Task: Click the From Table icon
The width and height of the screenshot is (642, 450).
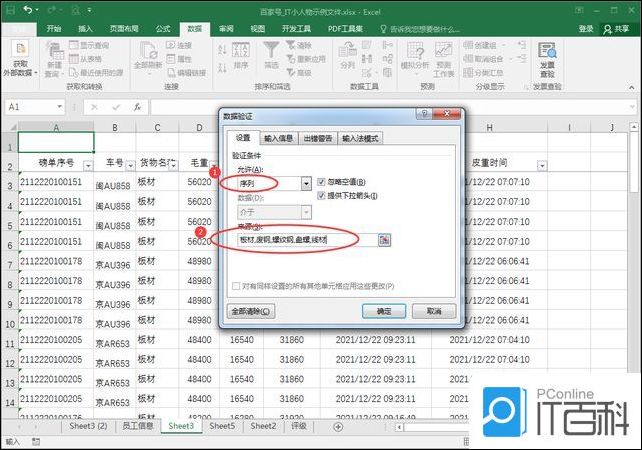Action: (x=74, y=59)
